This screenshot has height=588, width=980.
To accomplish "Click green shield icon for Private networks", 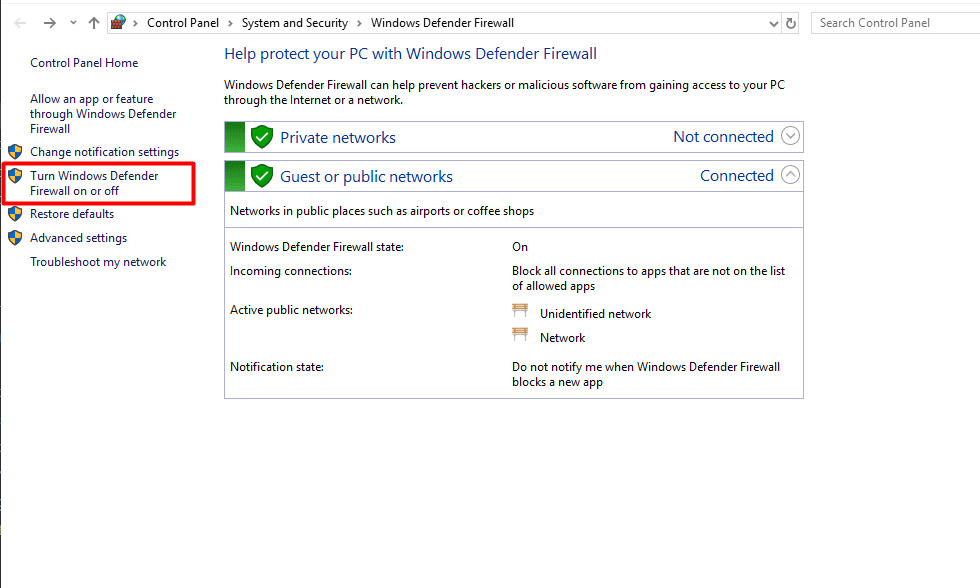I will click(x=262, y=137).
